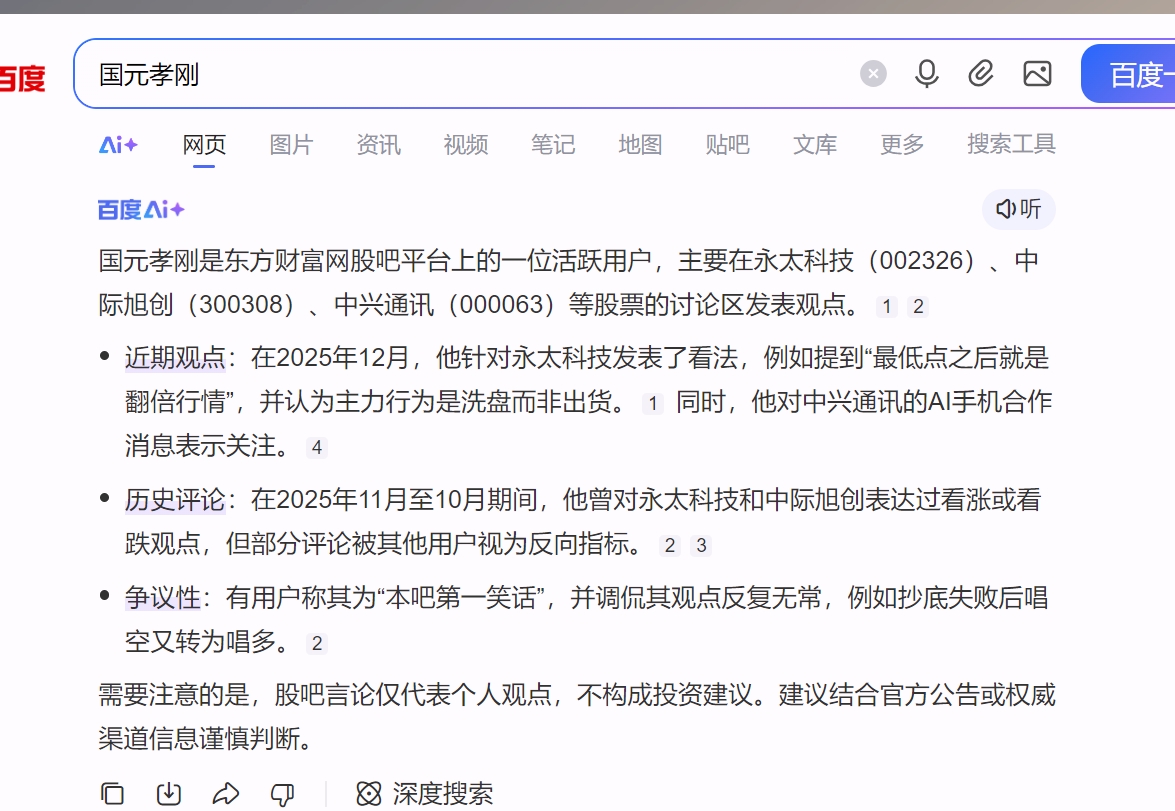Open citation 1 after 发表观点

(886, 306)
